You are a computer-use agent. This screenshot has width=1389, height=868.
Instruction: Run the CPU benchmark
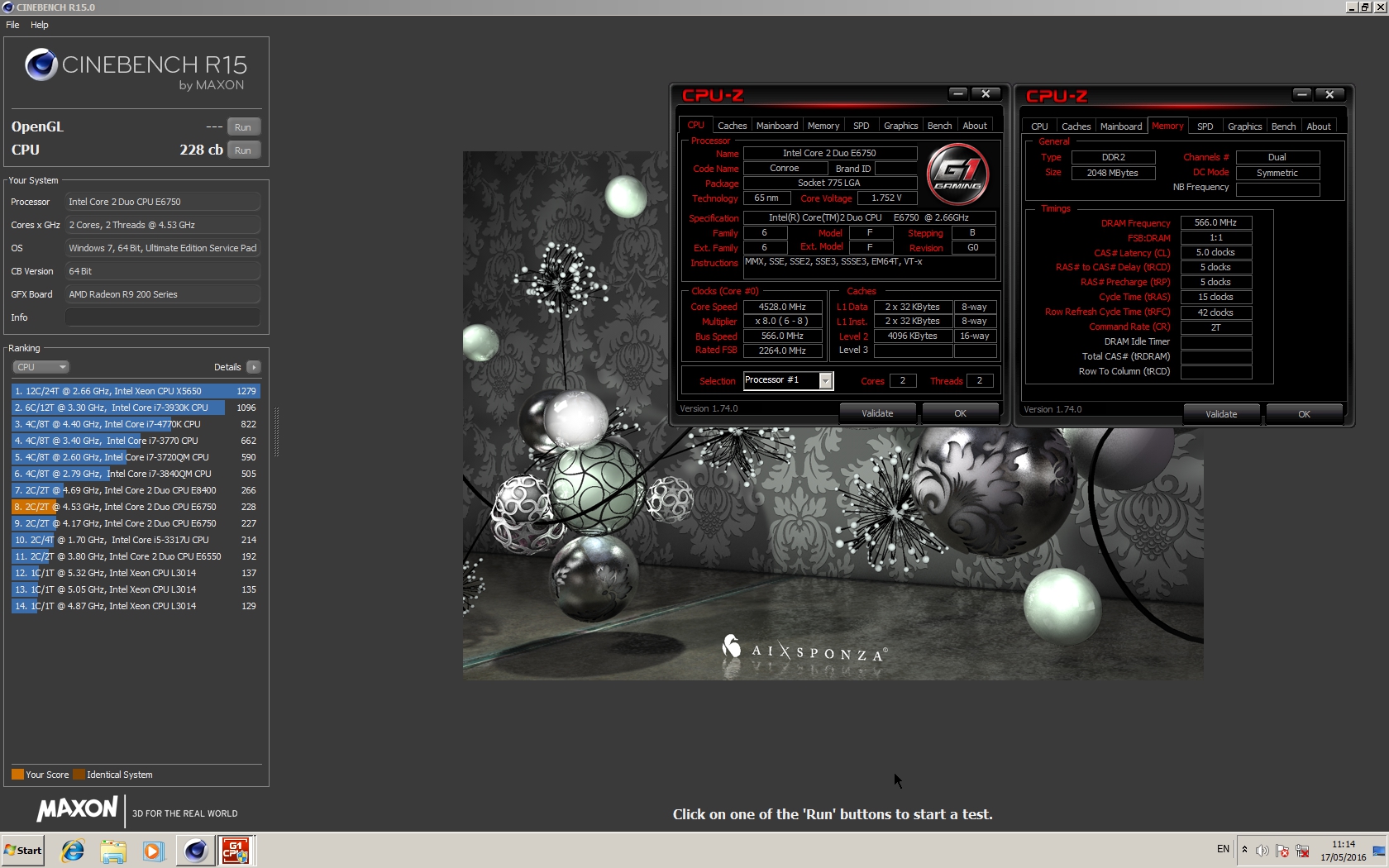243,150
